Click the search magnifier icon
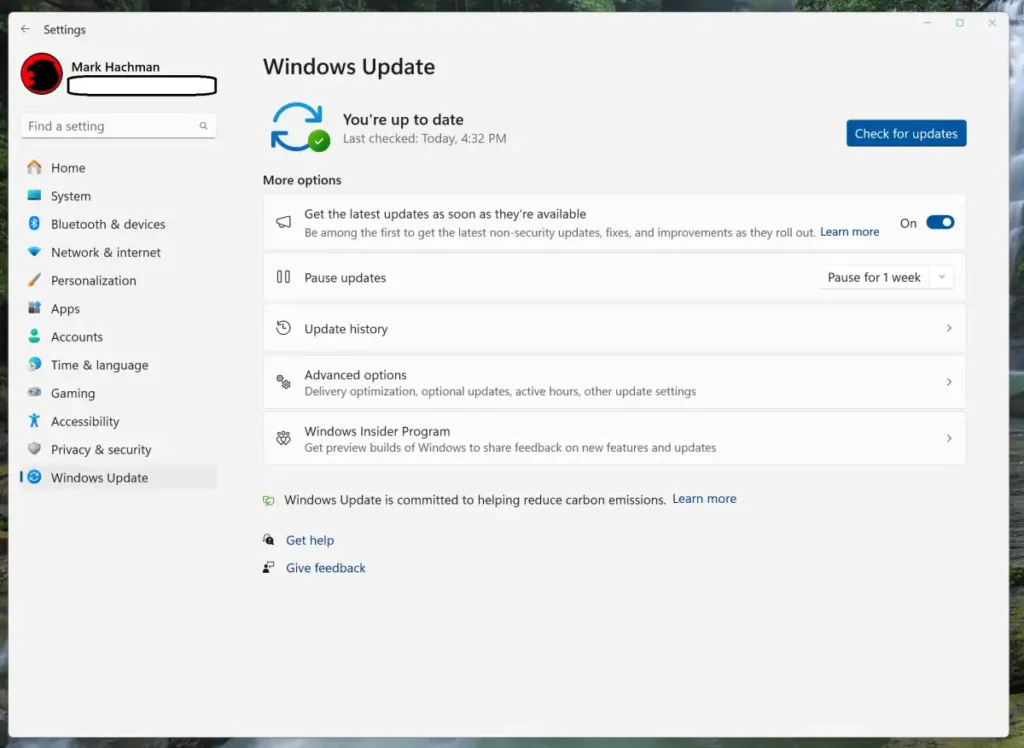This screenshot has height=748, width=1024. click(203, 126)
